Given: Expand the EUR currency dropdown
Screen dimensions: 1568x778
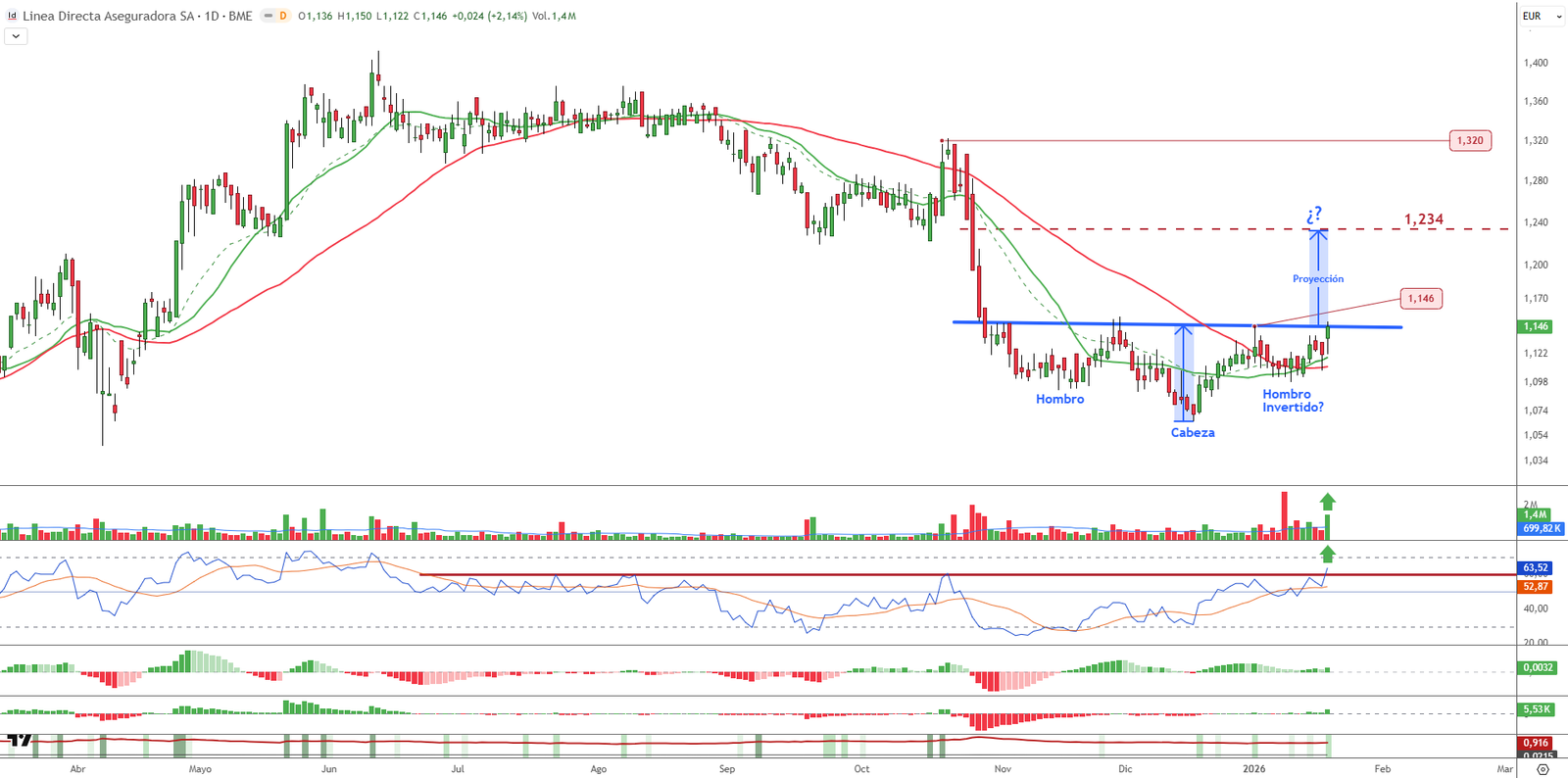Looking at the screenshot, I should pos(1542,16).
